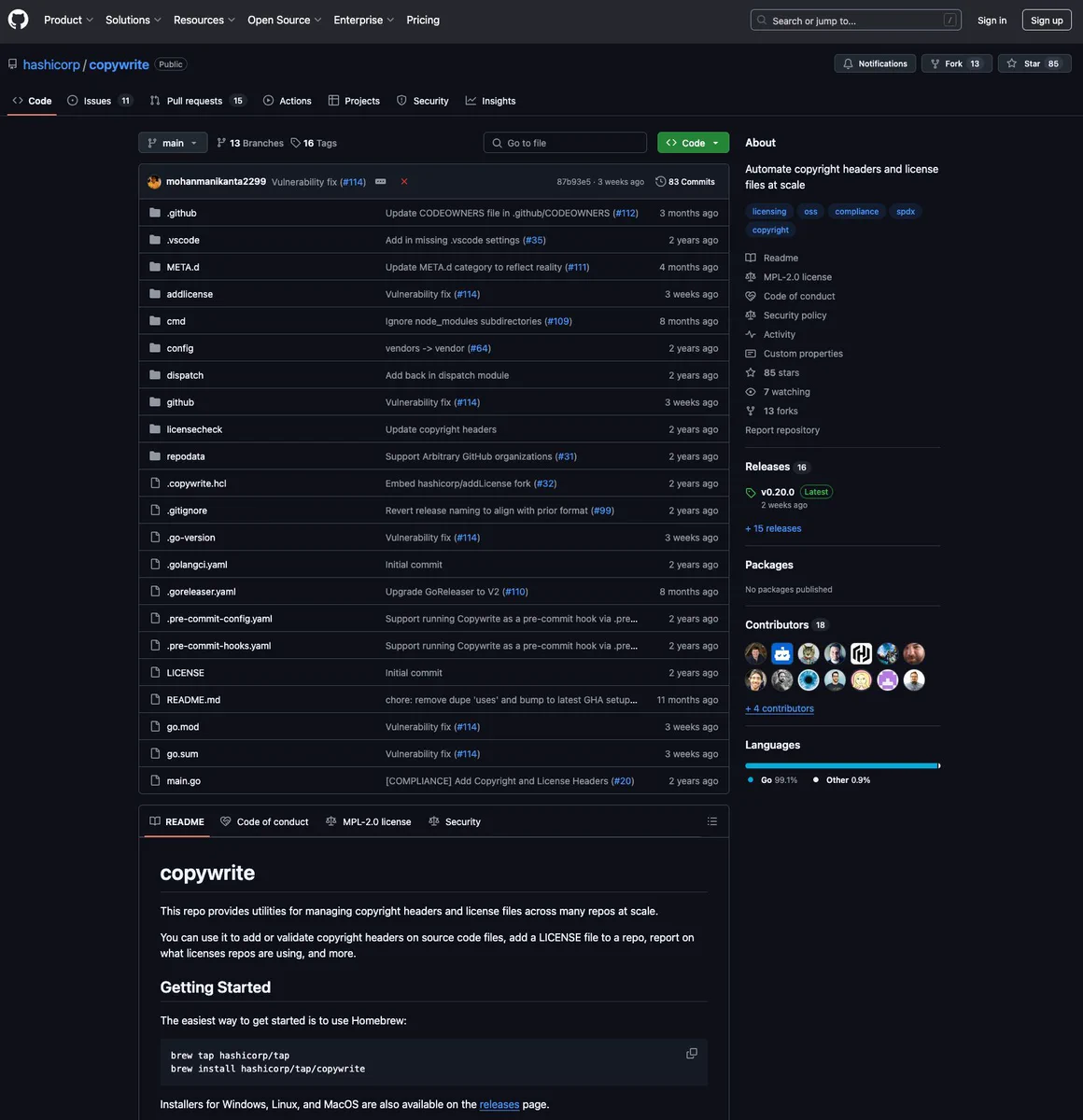Open the main branch selector dropdown
1083x1120 pixels.
(173, 143)
